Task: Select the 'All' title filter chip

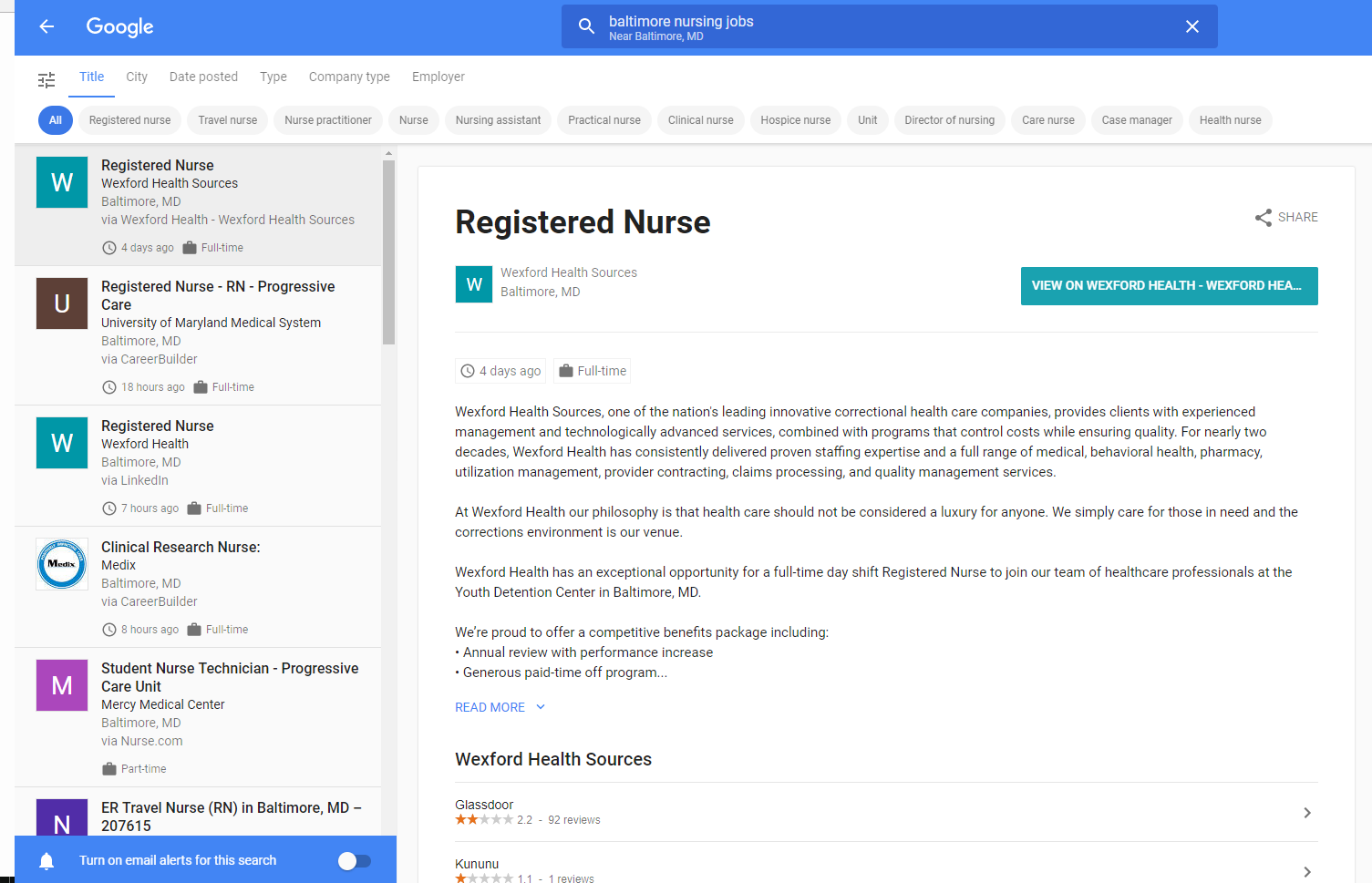Action: [x=56, y=120]
